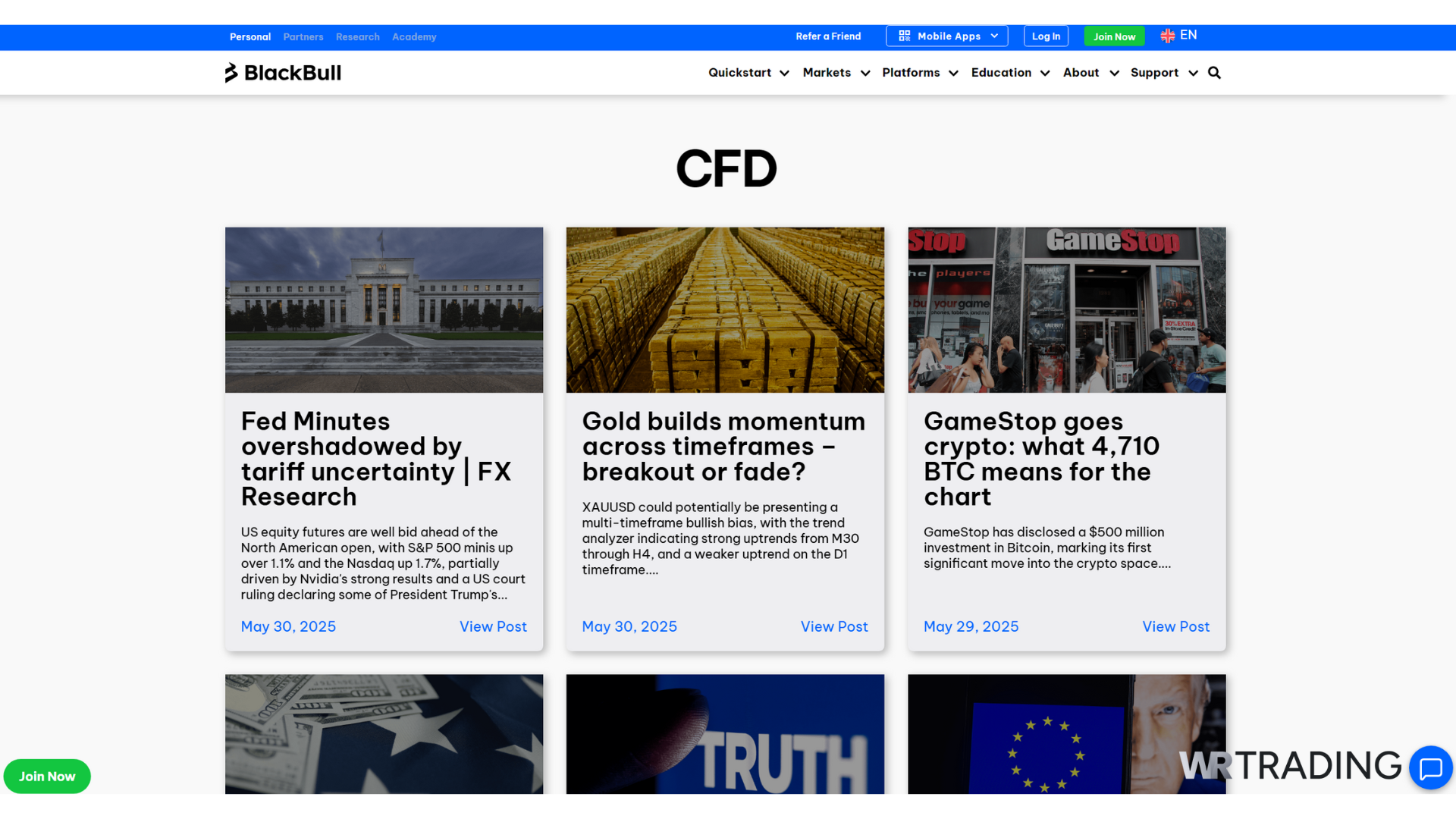Image resolution: width=1456 pixels, height=819 pixels.
Task: Click the Log In button
Action: tap(1046, 36)
